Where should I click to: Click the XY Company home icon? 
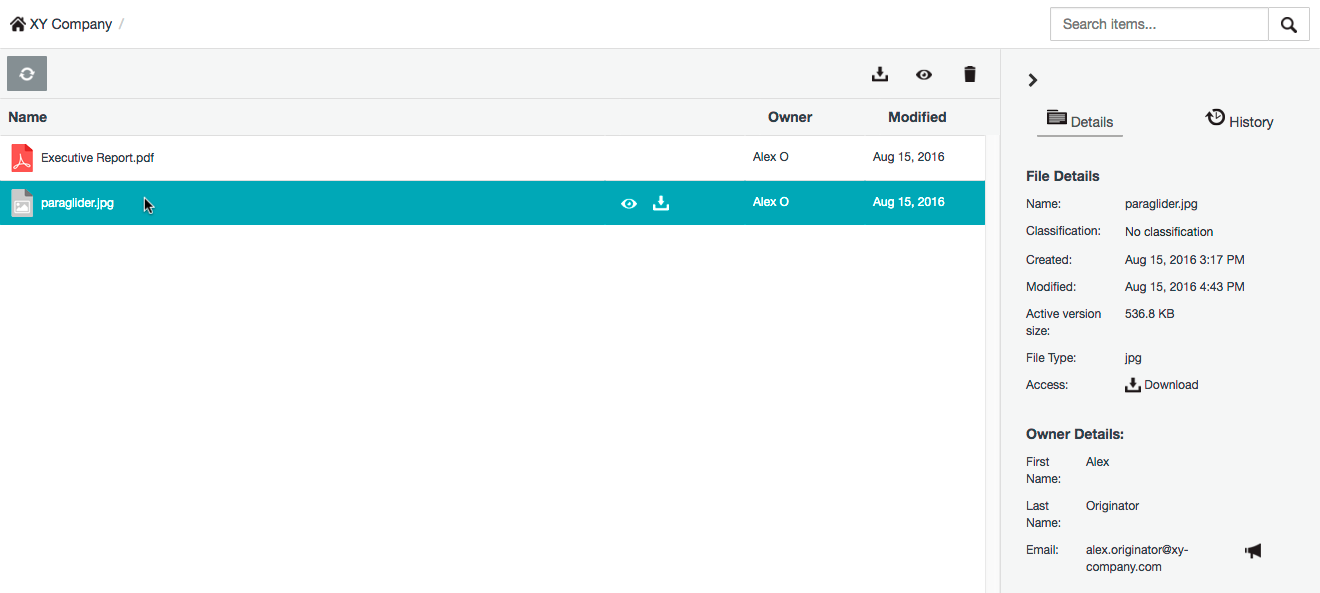[17, 24]
